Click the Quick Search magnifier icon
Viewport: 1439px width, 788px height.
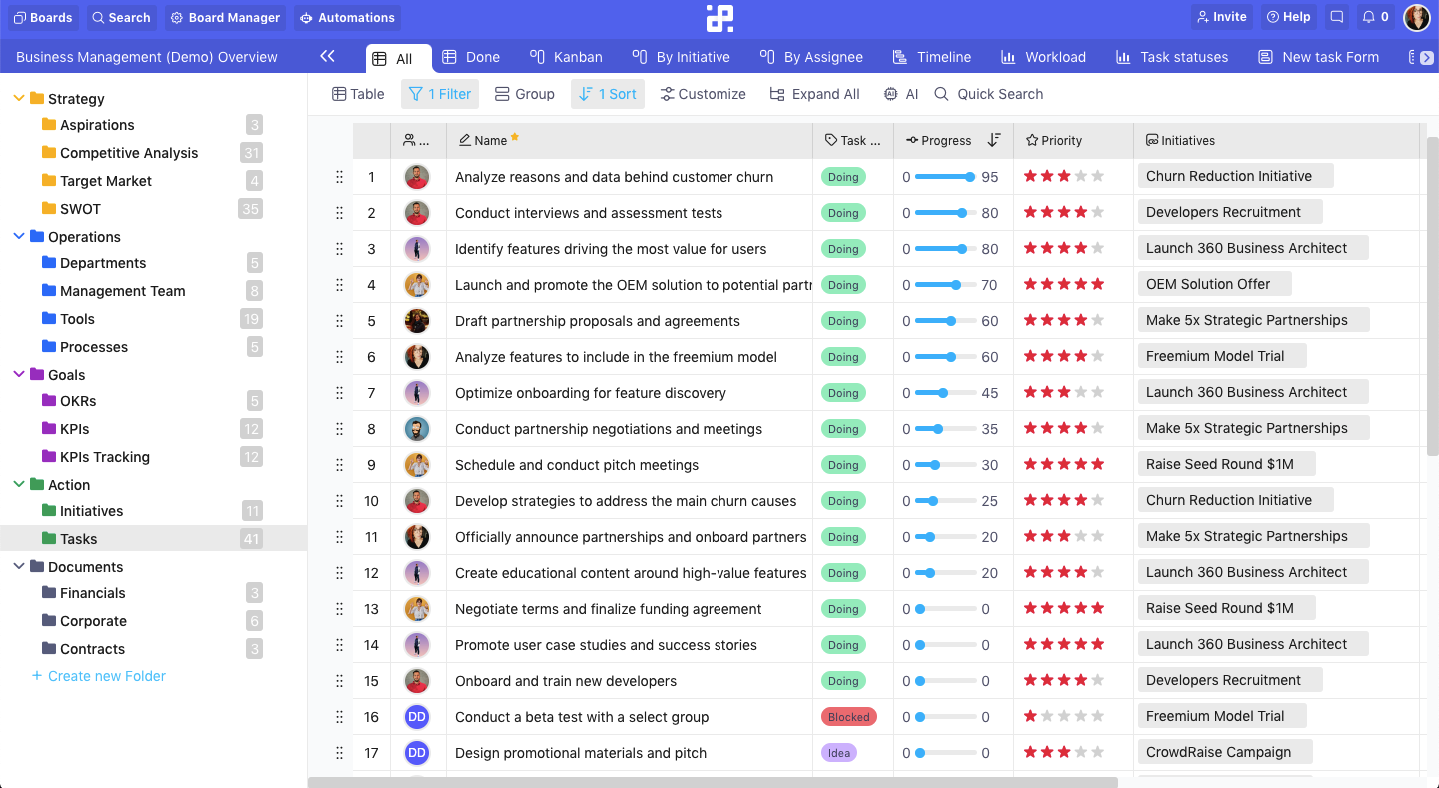point(940,93)
